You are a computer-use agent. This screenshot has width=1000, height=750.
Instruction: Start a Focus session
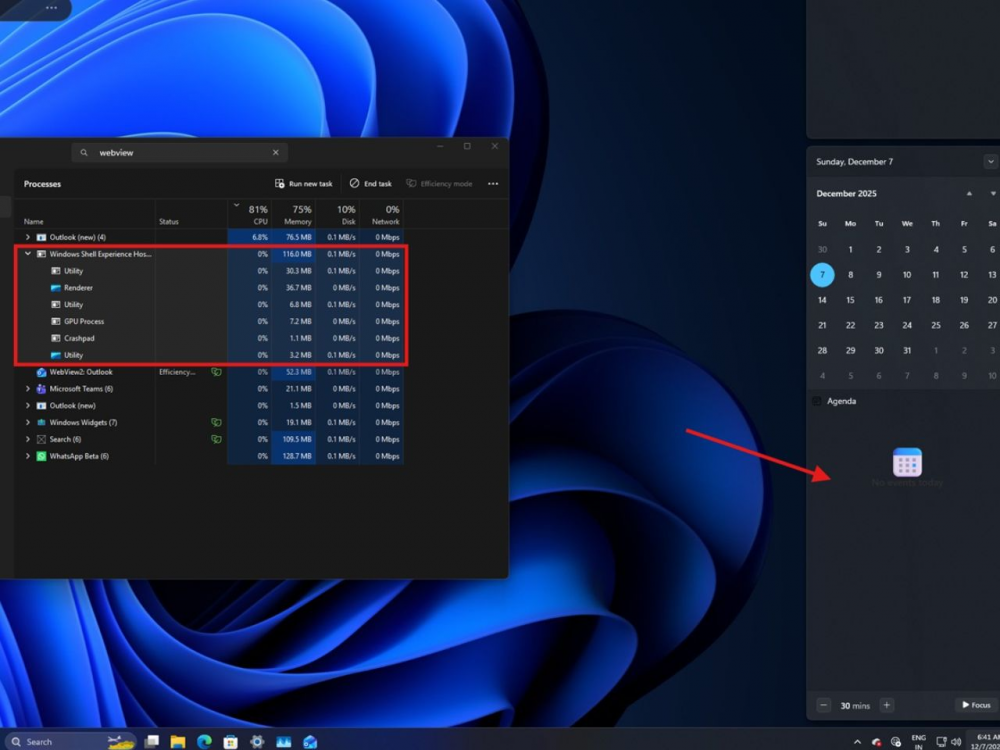(976, 705)
